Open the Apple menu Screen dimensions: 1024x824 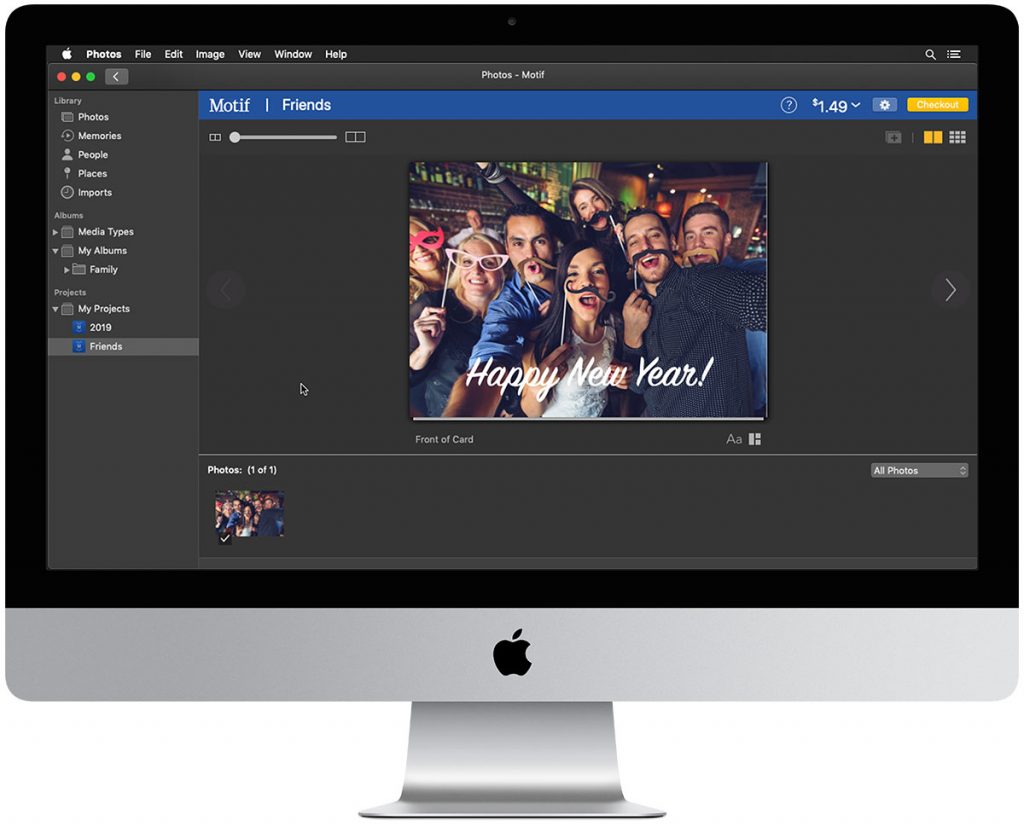(67, 54)
